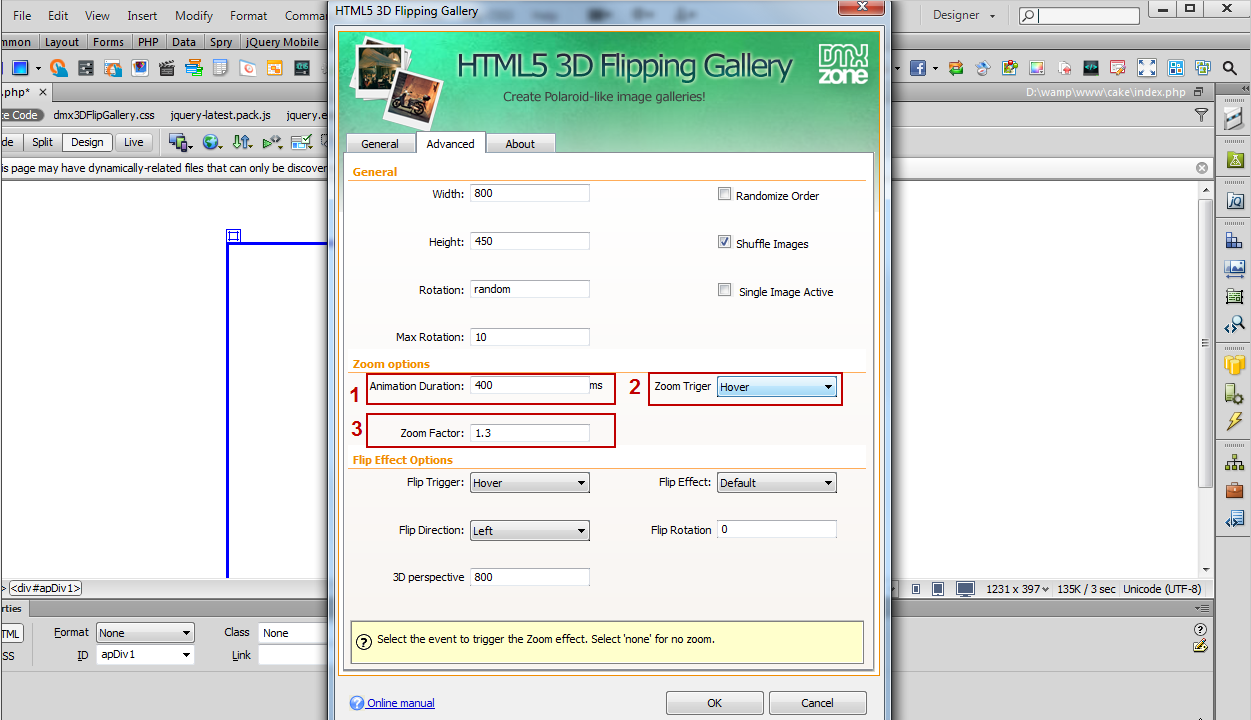Enable the Single Image Active checkbox

pyautogui.click(x=724, y=290)
